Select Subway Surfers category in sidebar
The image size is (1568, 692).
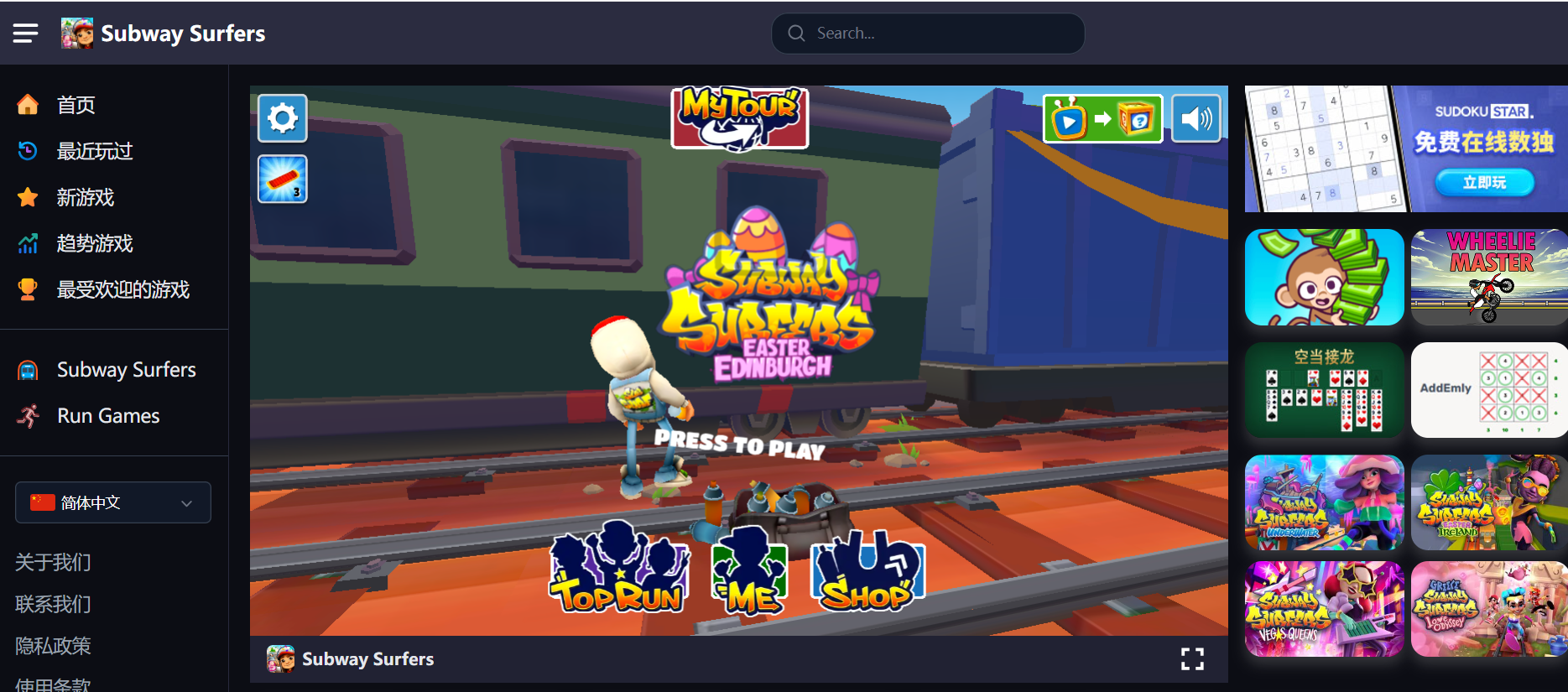pos(126,370)
